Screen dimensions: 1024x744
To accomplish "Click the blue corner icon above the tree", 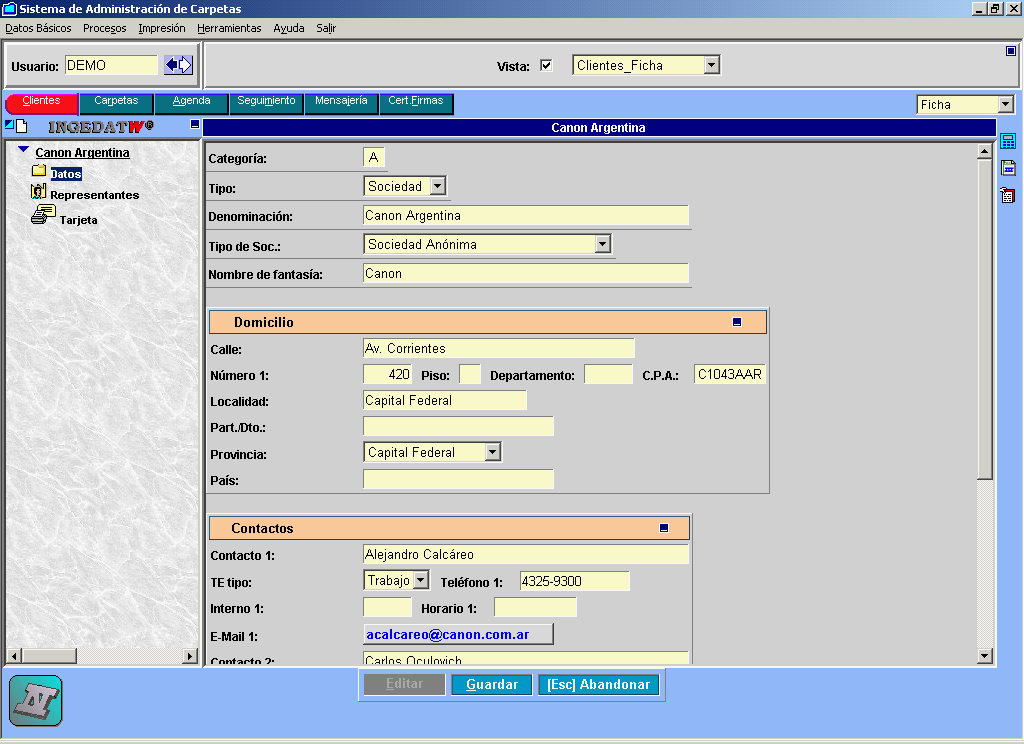I will point(9,124).
